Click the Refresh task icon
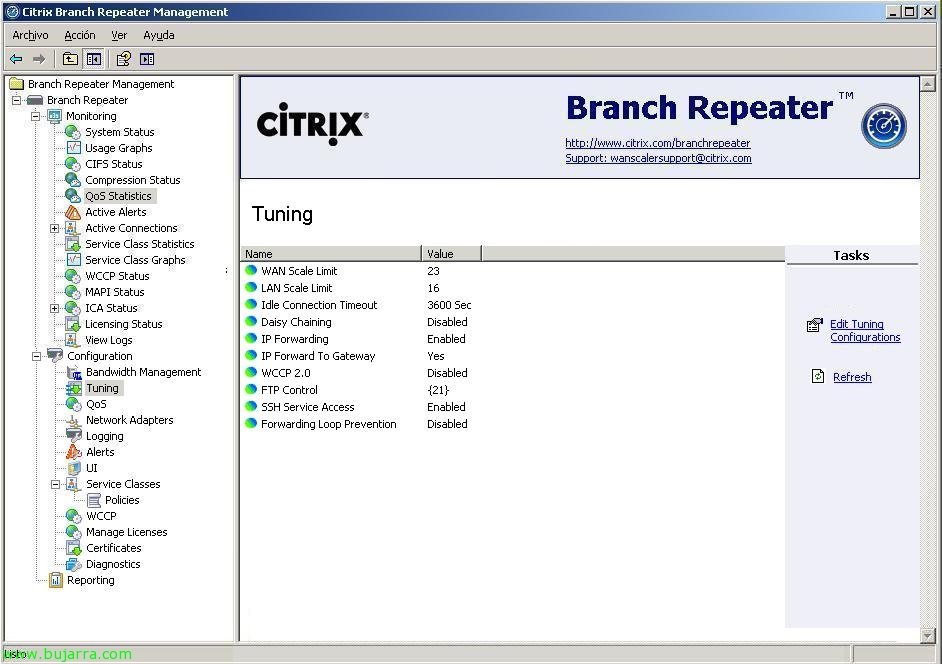The image size is (942, 664). click(x=818, y=376)
